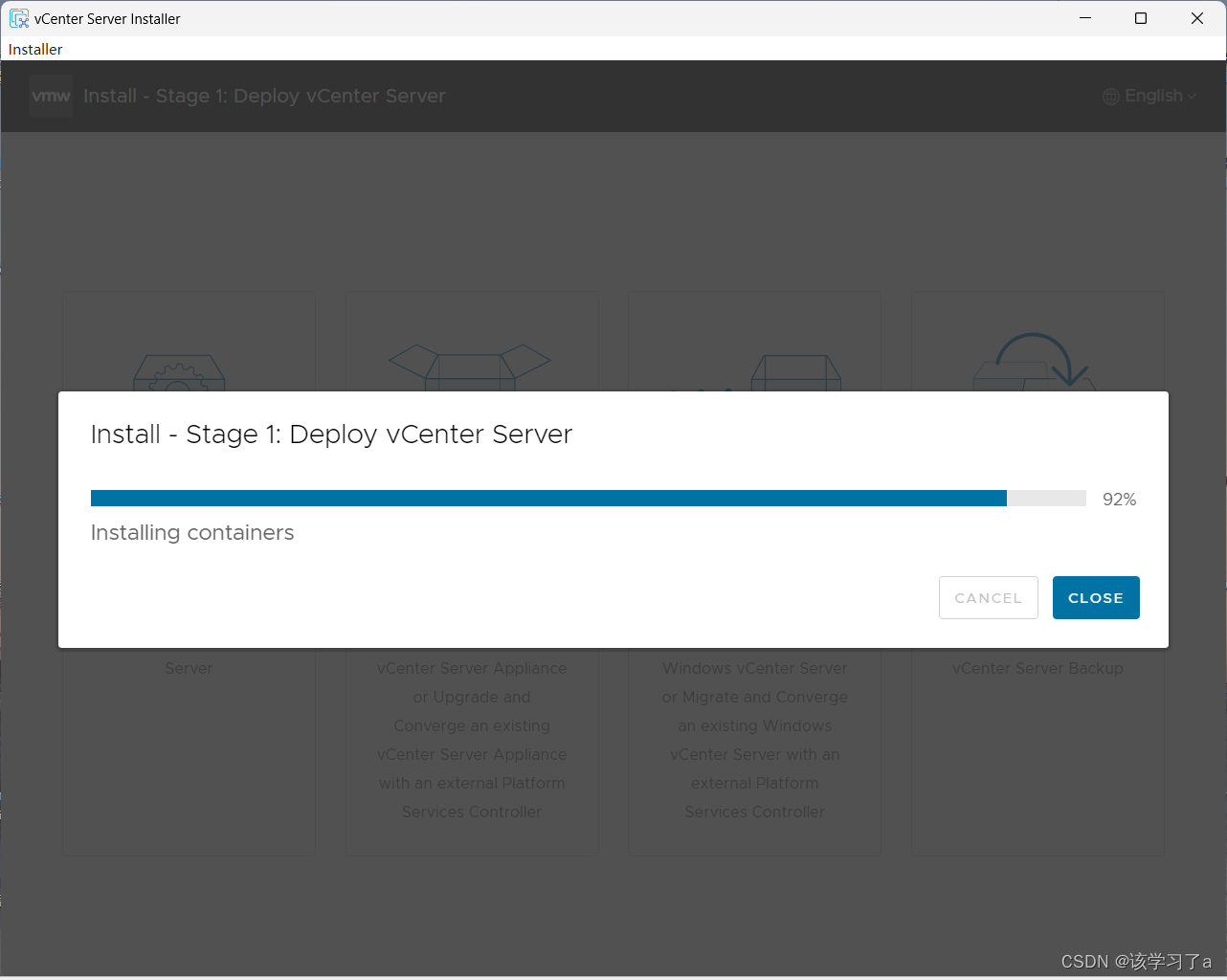Click the open box Upgrade icon
The height and width of the screenshot is (980, 1227).
[x=469, y=367]
